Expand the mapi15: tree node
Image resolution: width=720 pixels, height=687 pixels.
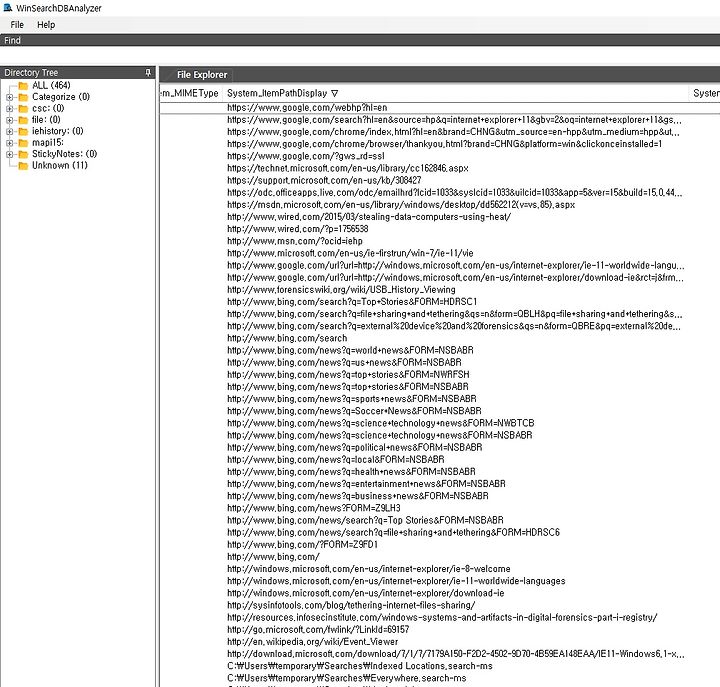9,143
